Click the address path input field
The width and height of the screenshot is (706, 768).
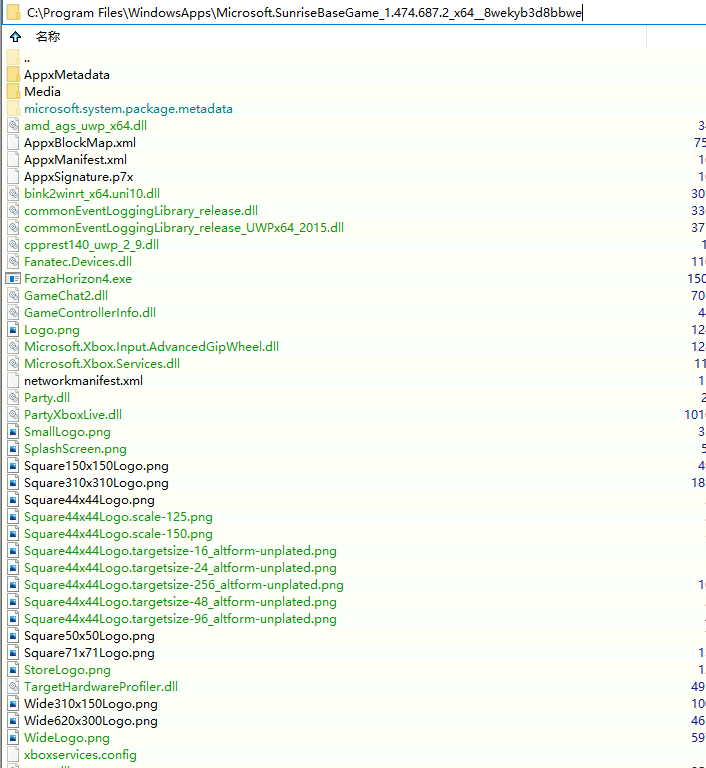[x=354, y=13]
